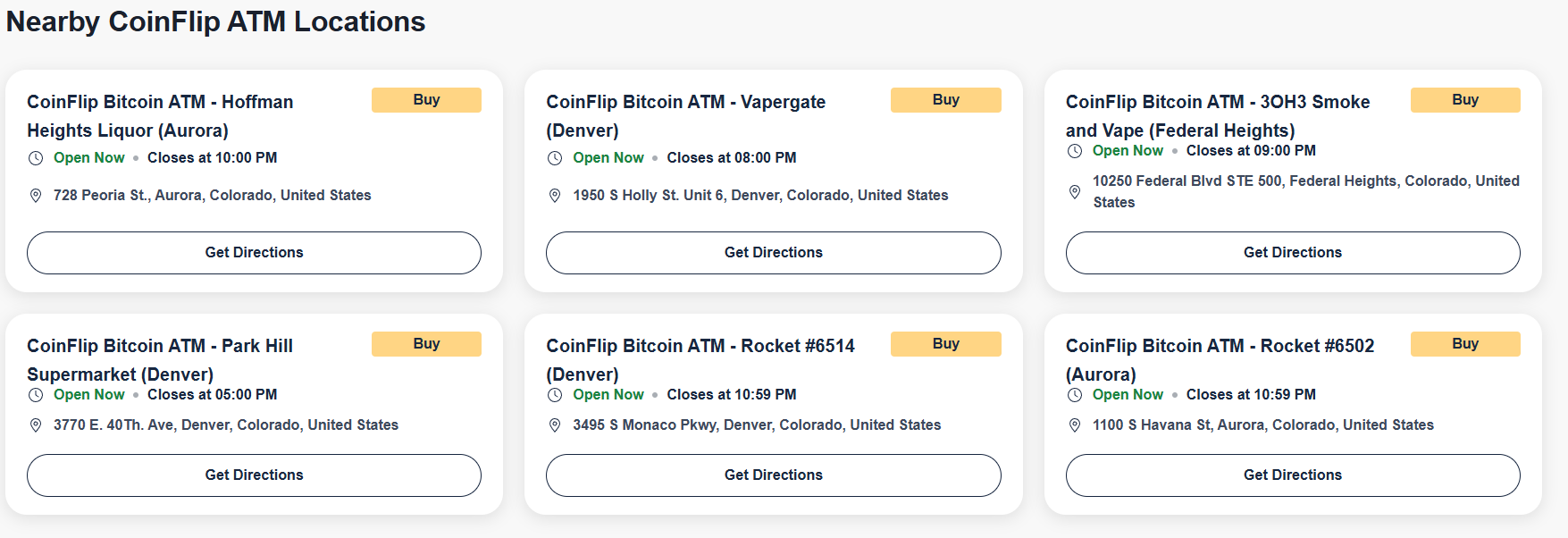1568x538 pixels.
Task: Get Directions to Park Hill Supermarket ATM
Action: click(x=254, y=475)
